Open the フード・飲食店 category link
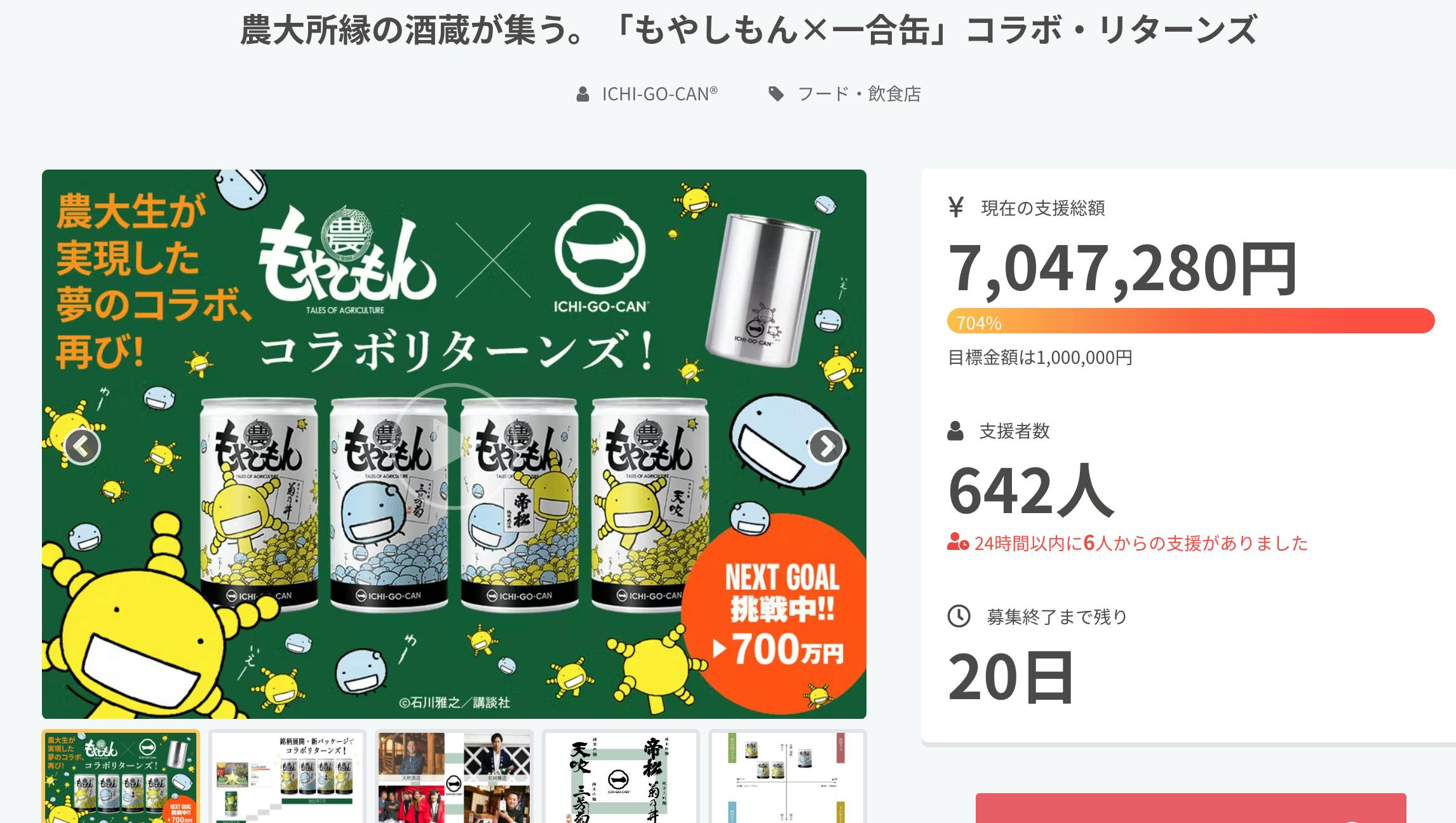 tap(859, 94)
